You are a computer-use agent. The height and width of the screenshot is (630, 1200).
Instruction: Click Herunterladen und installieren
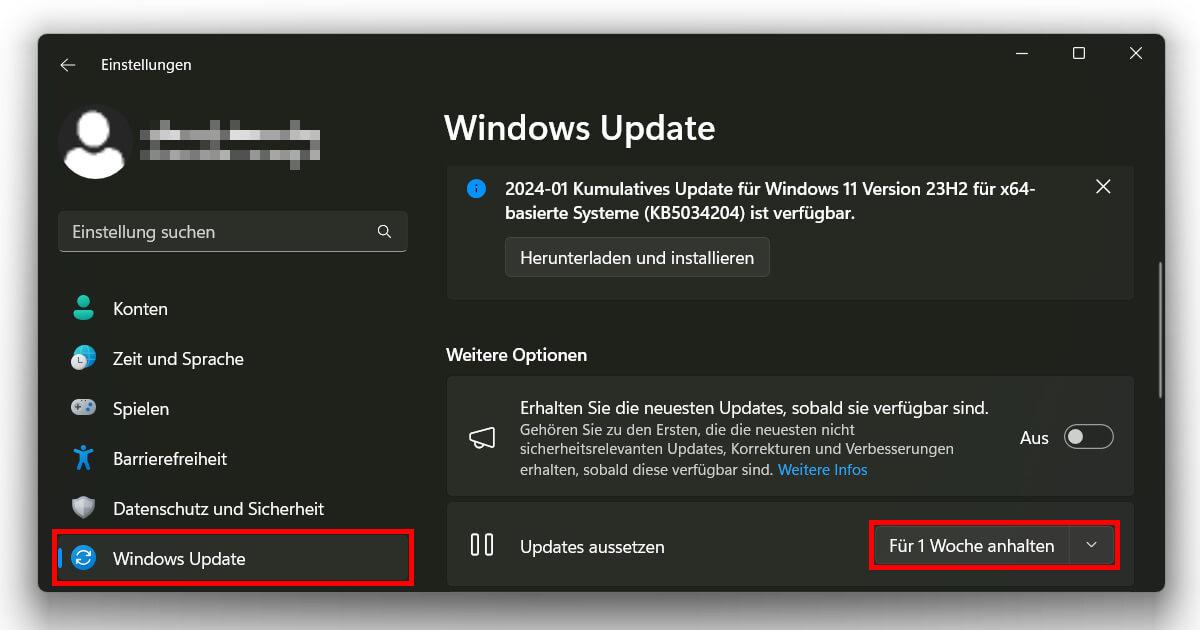637,257
